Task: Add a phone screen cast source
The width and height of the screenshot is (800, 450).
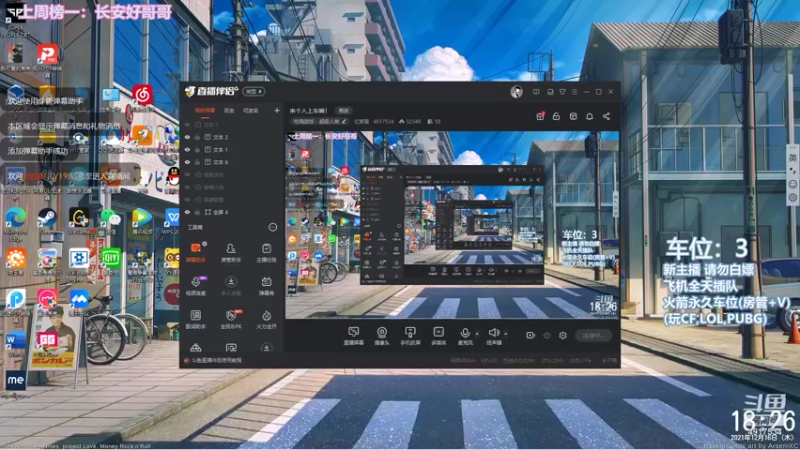Action: click(410, 336)
